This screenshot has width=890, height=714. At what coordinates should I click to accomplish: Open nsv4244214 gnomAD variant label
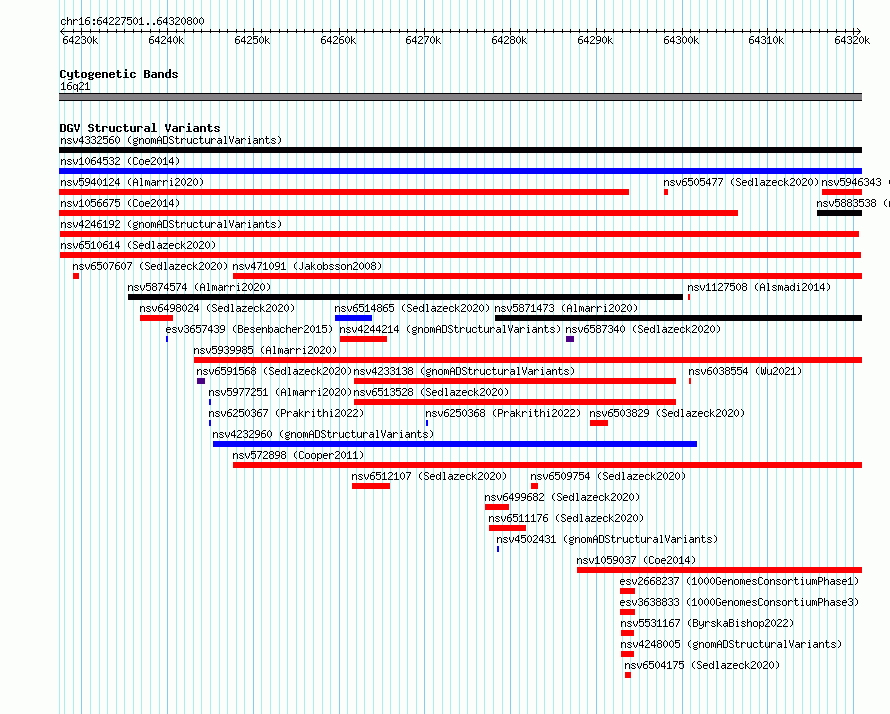click(450, 329)
